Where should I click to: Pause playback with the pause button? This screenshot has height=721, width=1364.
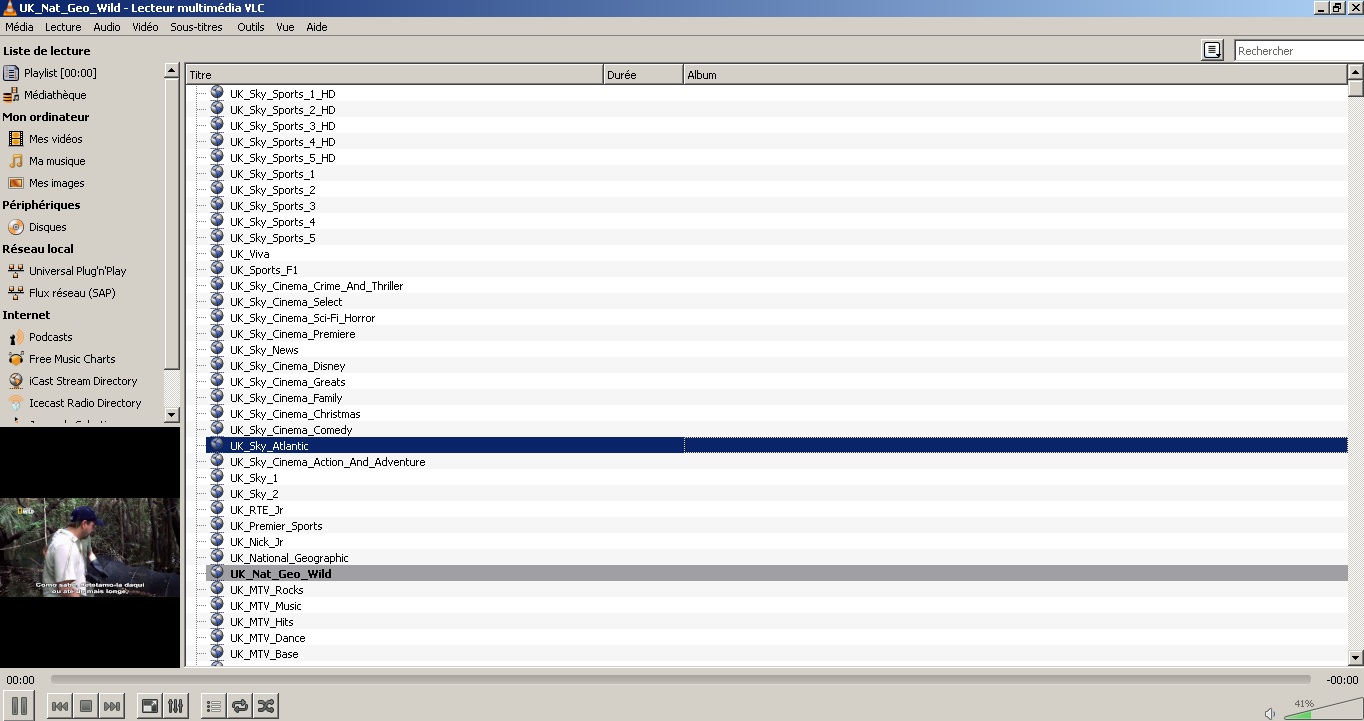coord(19,705)
